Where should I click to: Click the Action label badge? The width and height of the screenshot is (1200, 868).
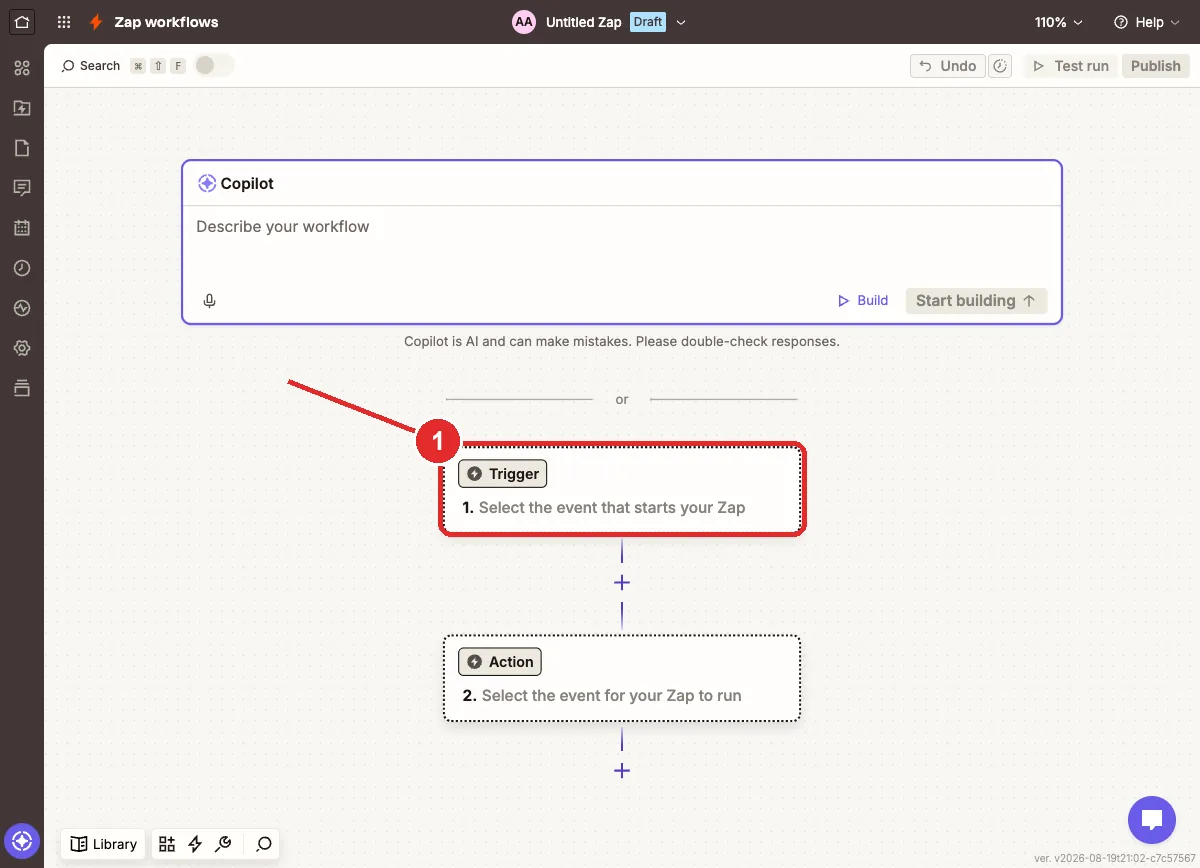(500, 662)
